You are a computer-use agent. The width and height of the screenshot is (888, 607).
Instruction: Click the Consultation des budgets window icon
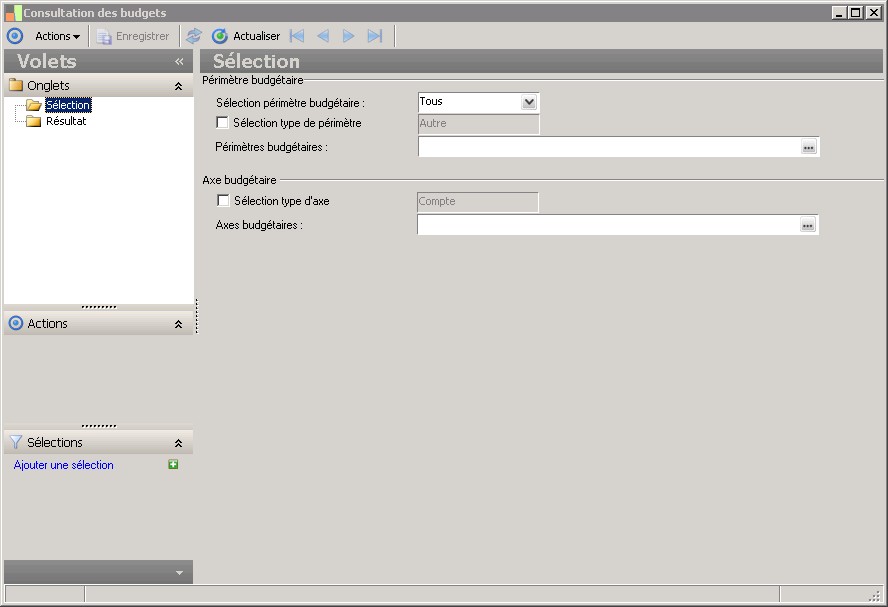[14, 12]
